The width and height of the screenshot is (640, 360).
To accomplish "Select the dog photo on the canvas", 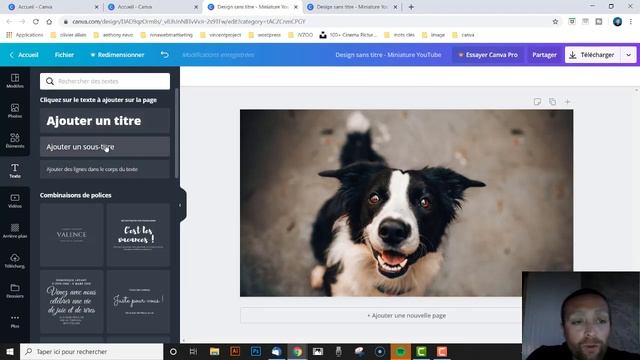I will point(407,203).
